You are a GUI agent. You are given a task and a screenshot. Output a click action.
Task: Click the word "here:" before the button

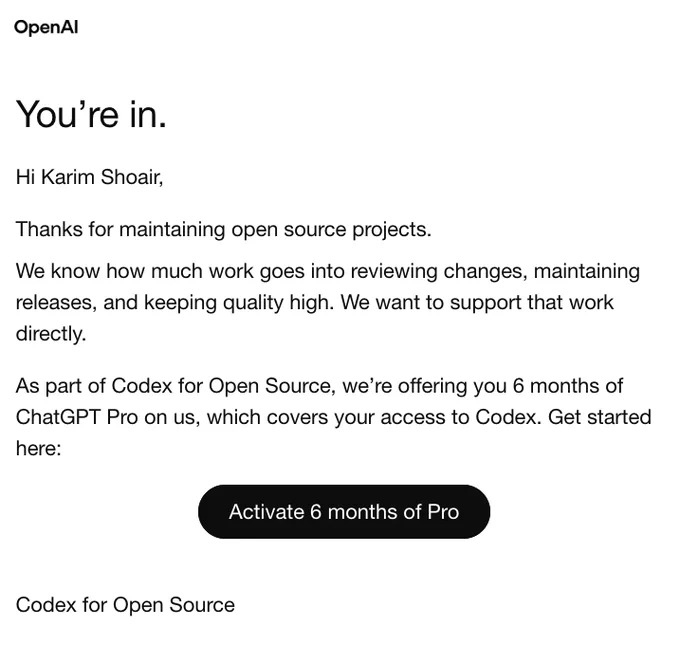(x=39, y=449)
